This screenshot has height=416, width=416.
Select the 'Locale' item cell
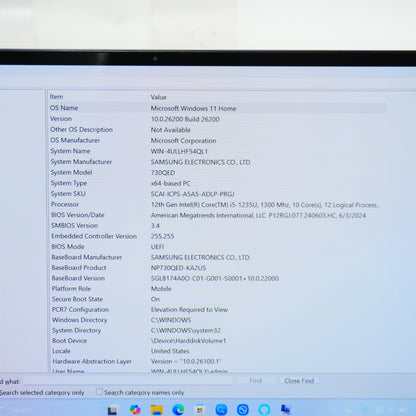coord(61,351)
